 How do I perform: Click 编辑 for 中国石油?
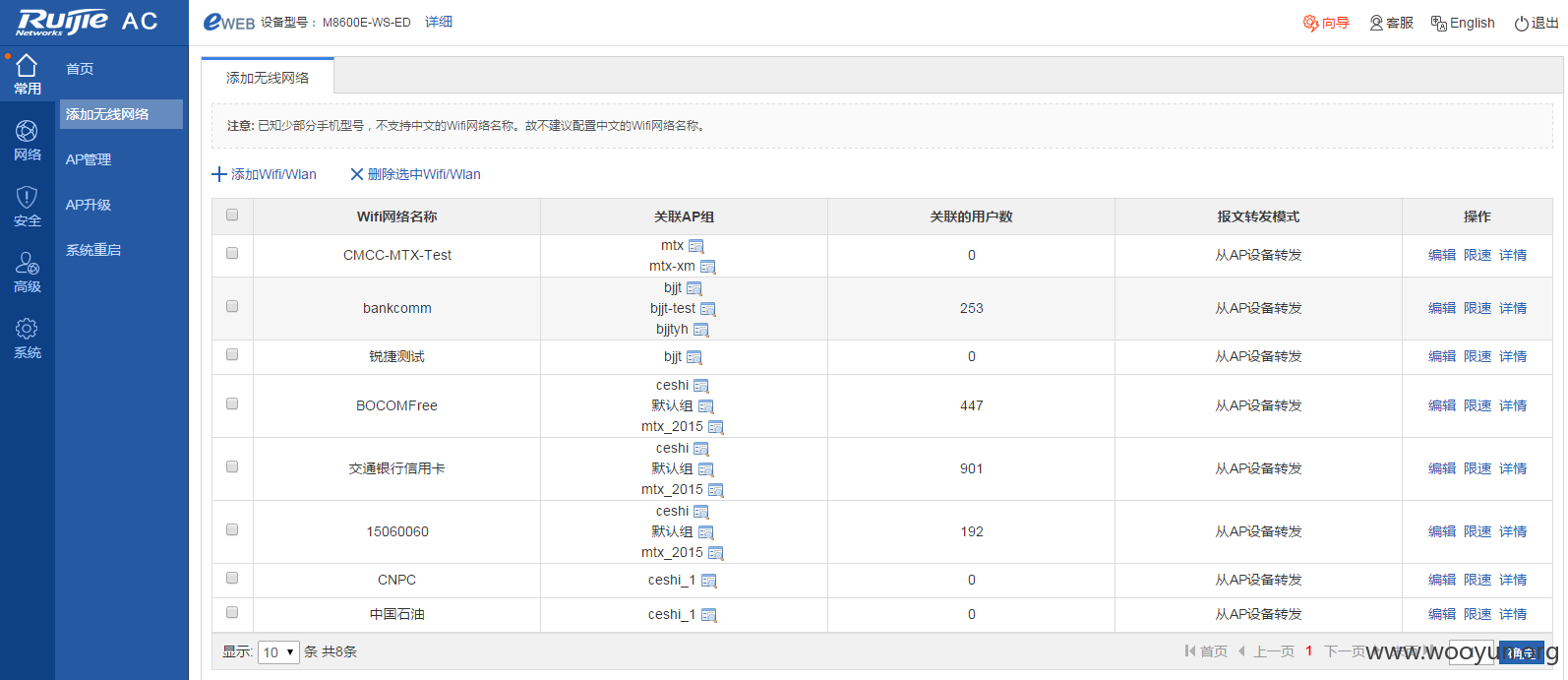tap(1442, 614)
